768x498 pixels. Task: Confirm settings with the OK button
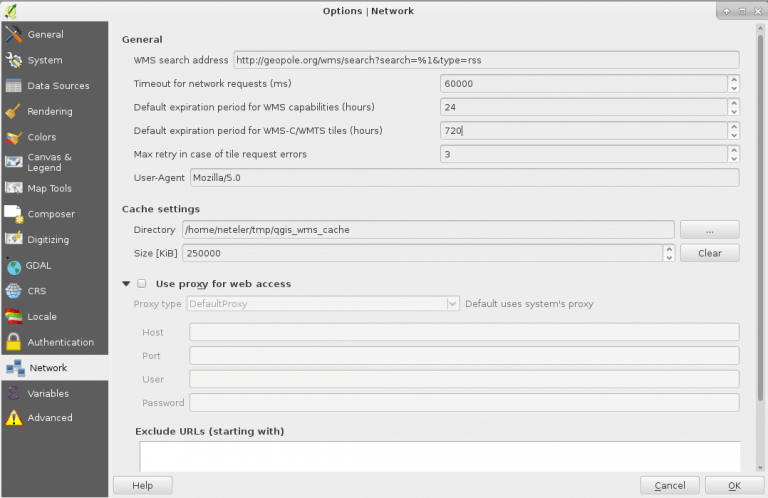(734, 485)
